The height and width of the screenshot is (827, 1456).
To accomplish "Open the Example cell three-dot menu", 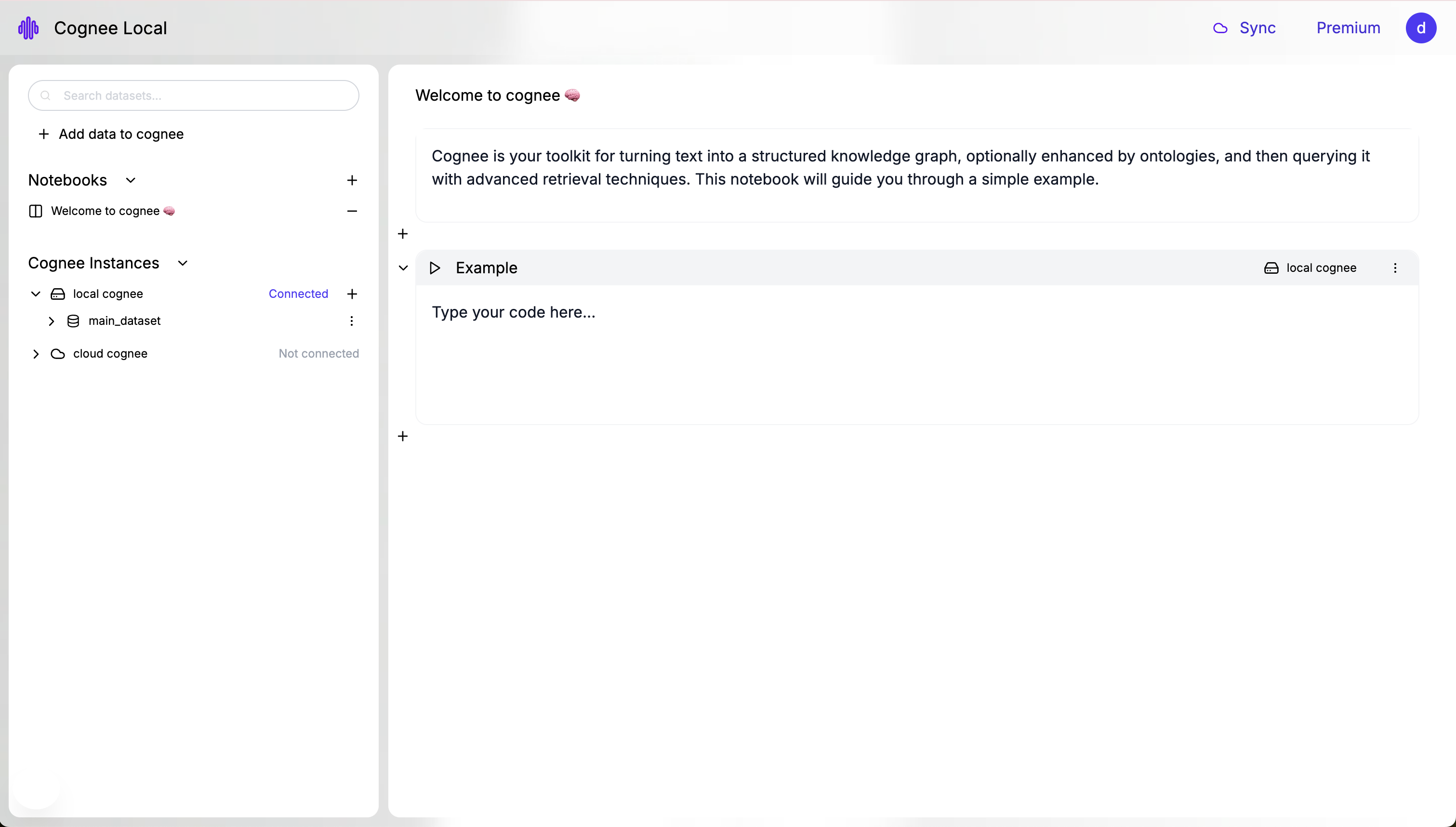I will (x=1395, y=267).
